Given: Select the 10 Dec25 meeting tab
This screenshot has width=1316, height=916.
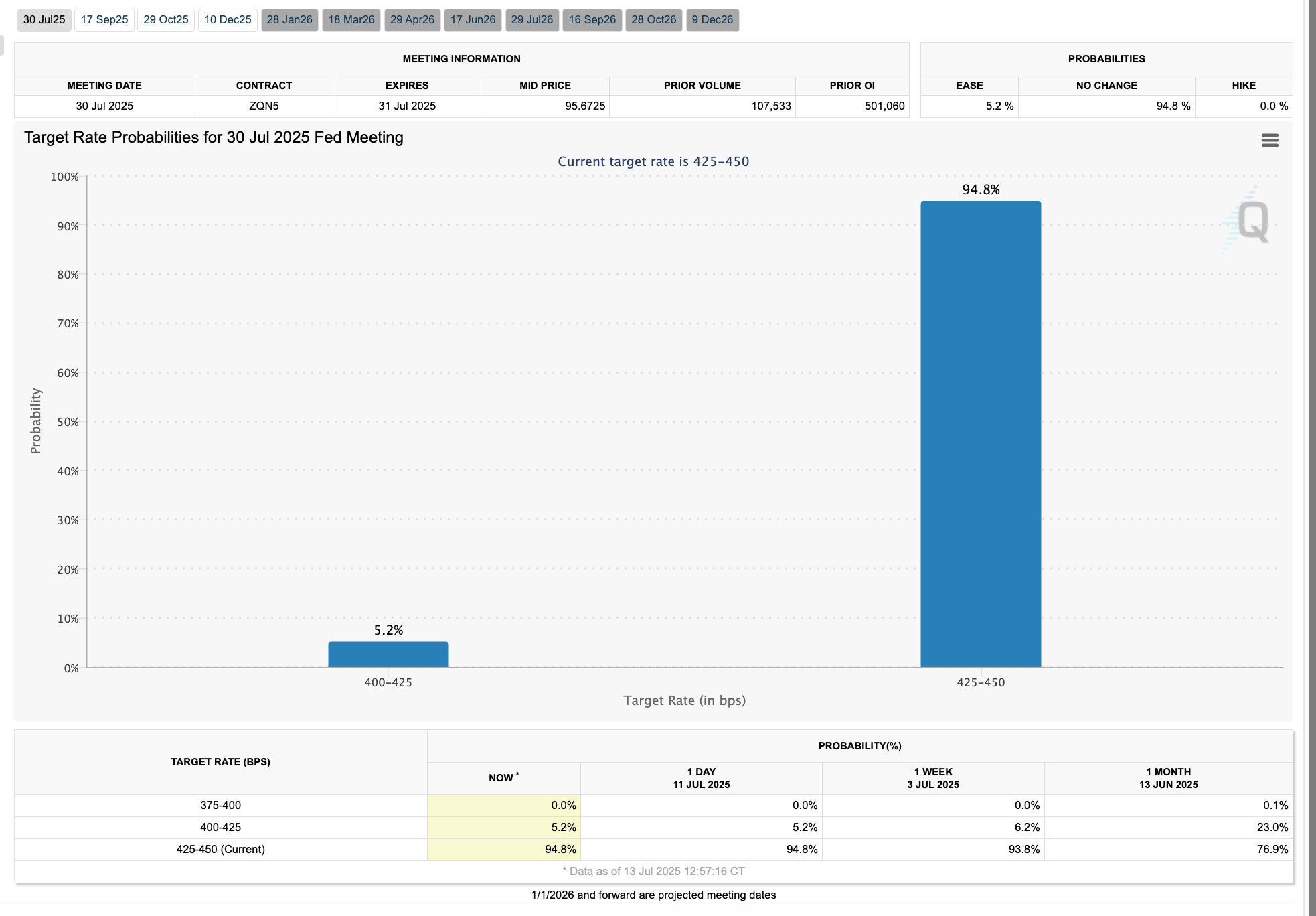Looking at the screenshot, I should coord(228,20).
